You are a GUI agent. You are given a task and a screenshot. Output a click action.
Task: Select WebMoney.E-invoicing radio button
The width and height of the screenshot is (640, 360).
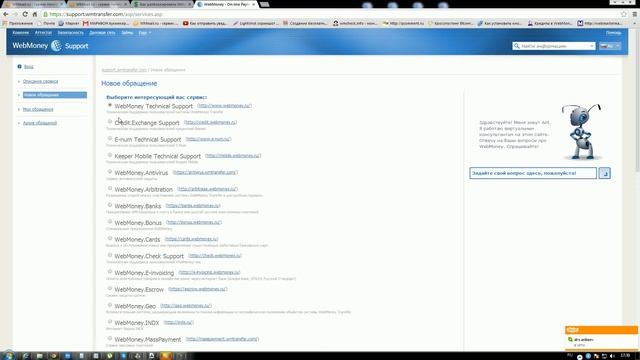coord(110,272)
